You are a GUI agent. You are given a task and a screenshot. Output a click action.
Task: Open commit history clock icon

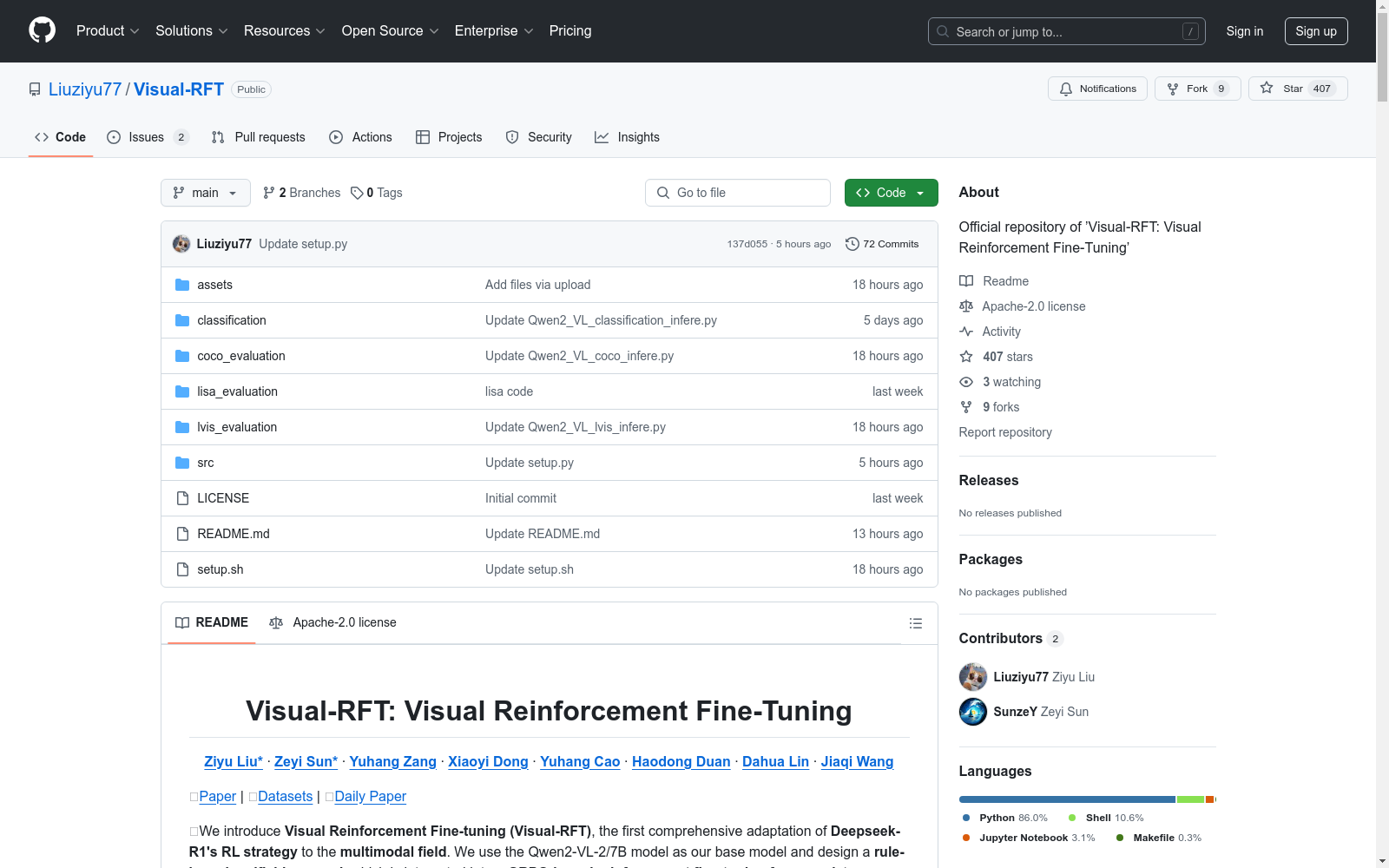click(852, 244)
